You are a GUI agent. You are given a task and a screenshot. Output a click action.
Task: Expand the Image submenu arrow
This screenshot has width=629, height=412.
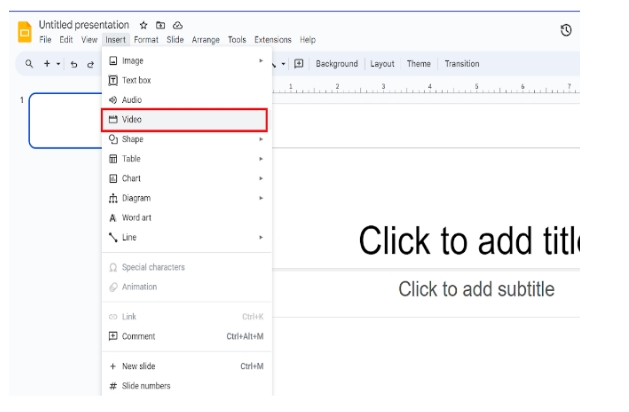point(261,61)
